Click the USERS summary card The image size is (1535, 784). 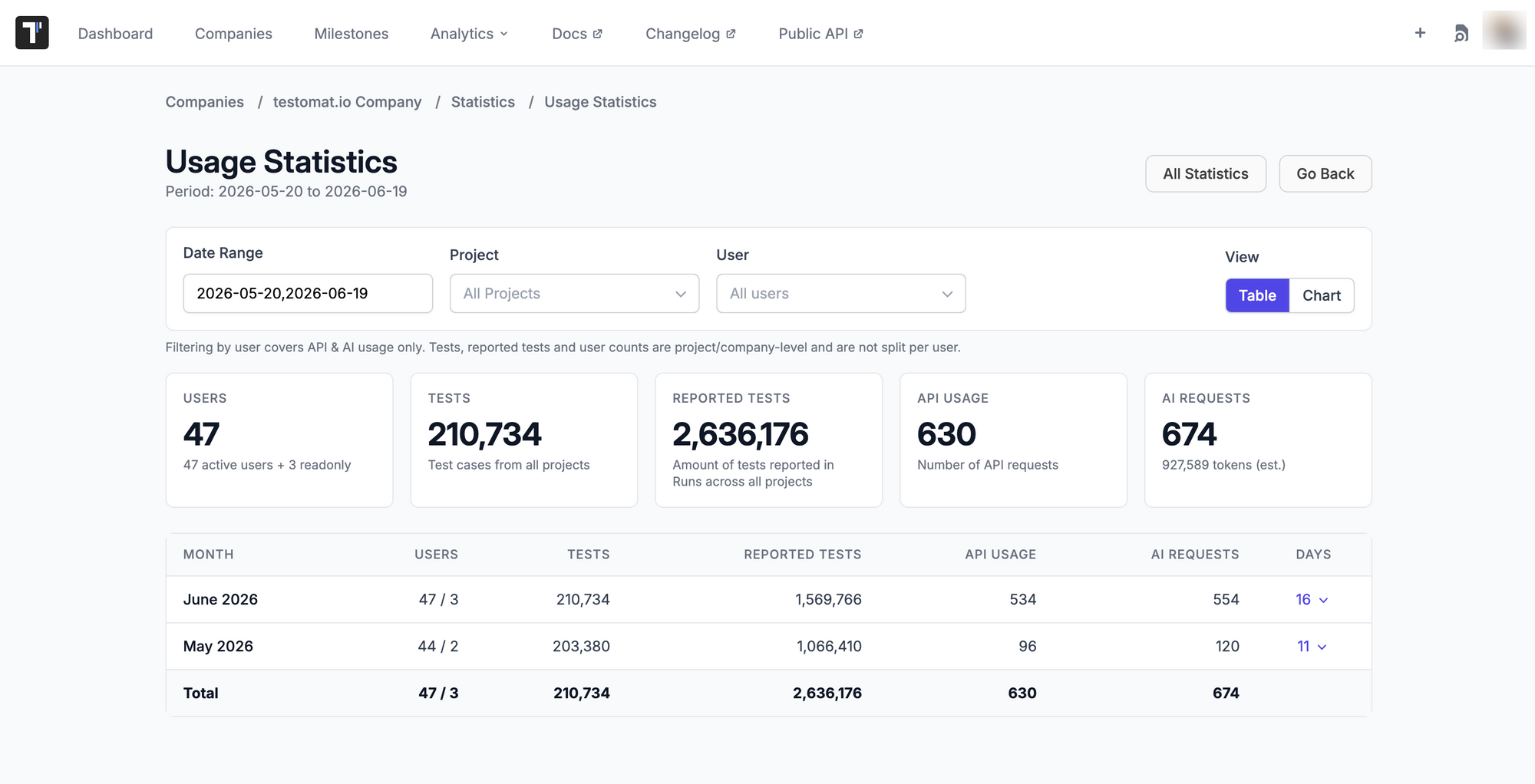(279, 440)
